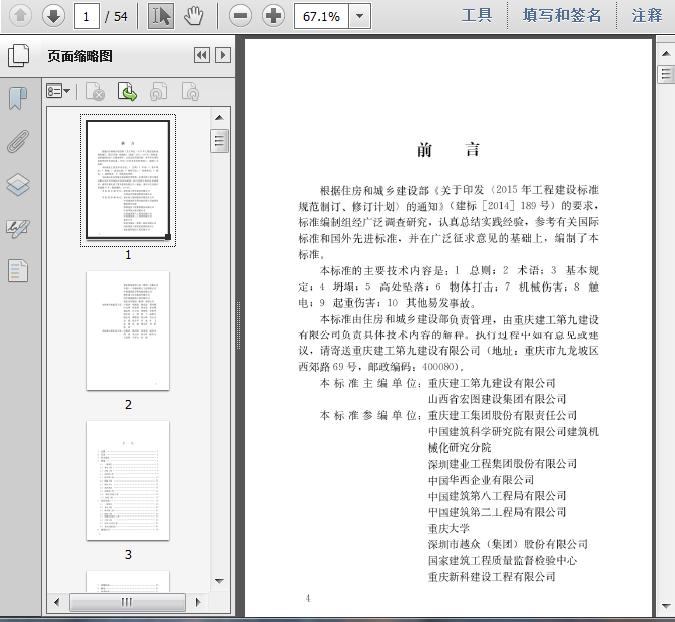675x622 pixels.
Task: Zoom out using minus button
Action: click(240, 15)
